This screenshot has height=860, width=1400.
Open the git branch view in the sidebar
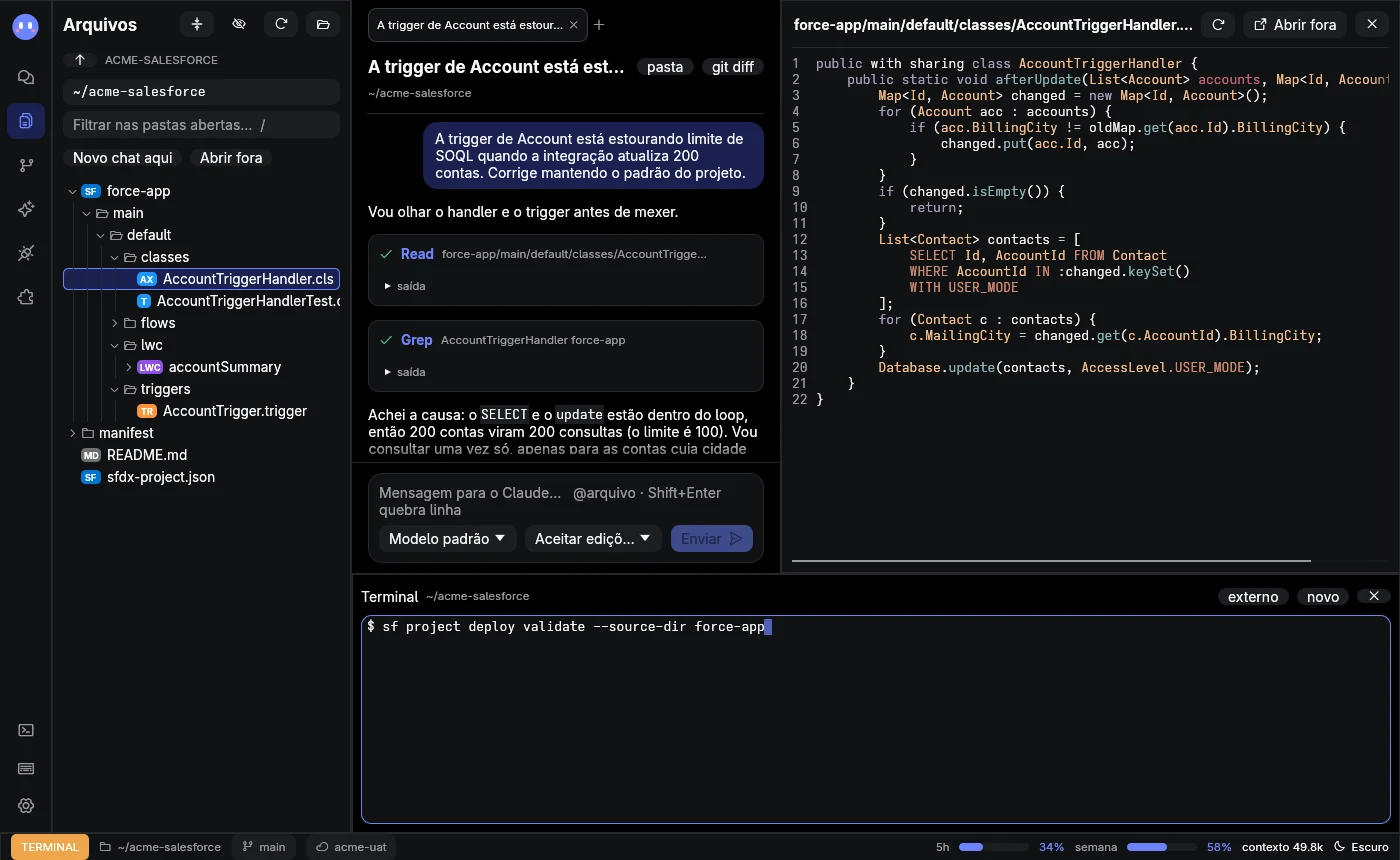click(26, 165)
